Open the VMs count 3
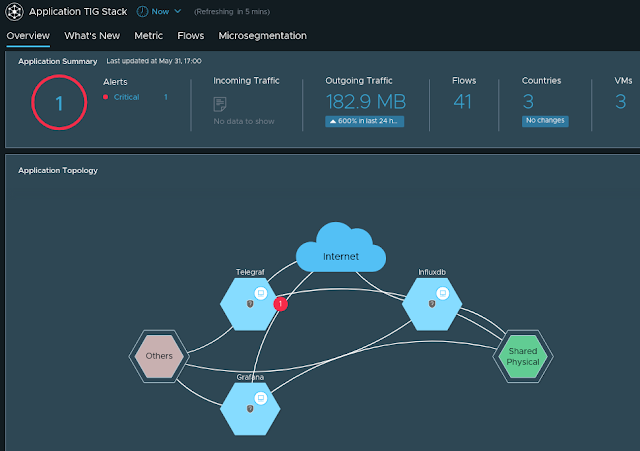The image size is (640, 451). [620, 102]
